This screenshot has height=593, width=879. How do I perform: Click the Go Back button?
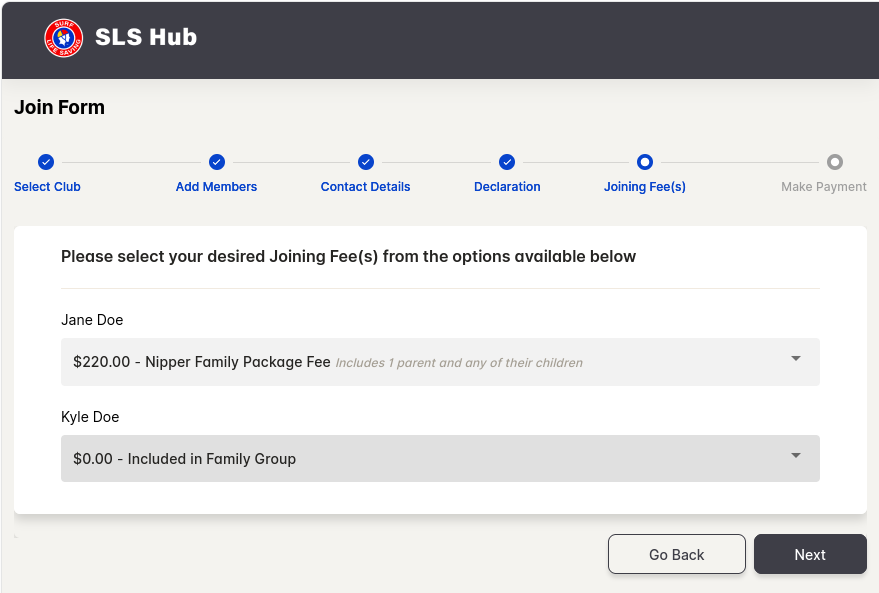pos(677,554)
